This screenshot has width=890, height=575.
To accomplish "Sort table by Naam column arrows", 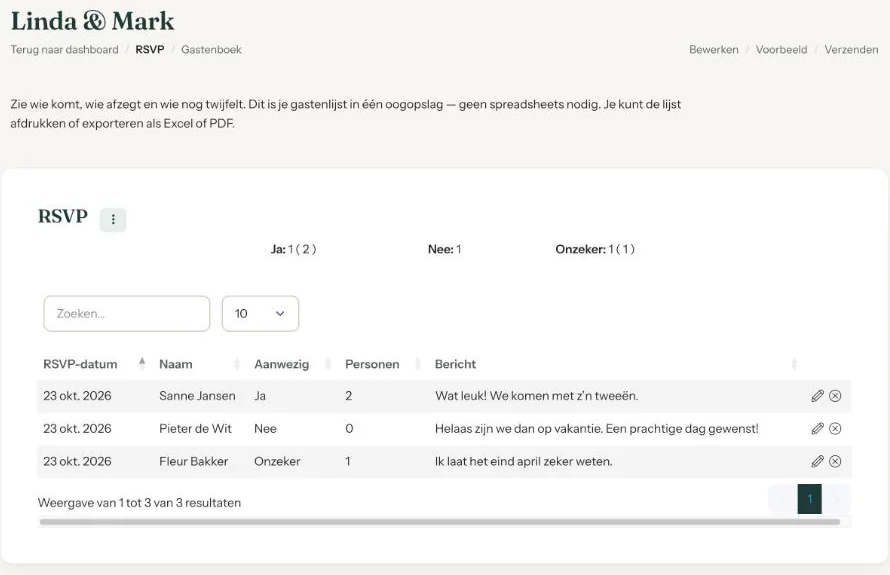I will pyautogui.click(x=237, y=364).
